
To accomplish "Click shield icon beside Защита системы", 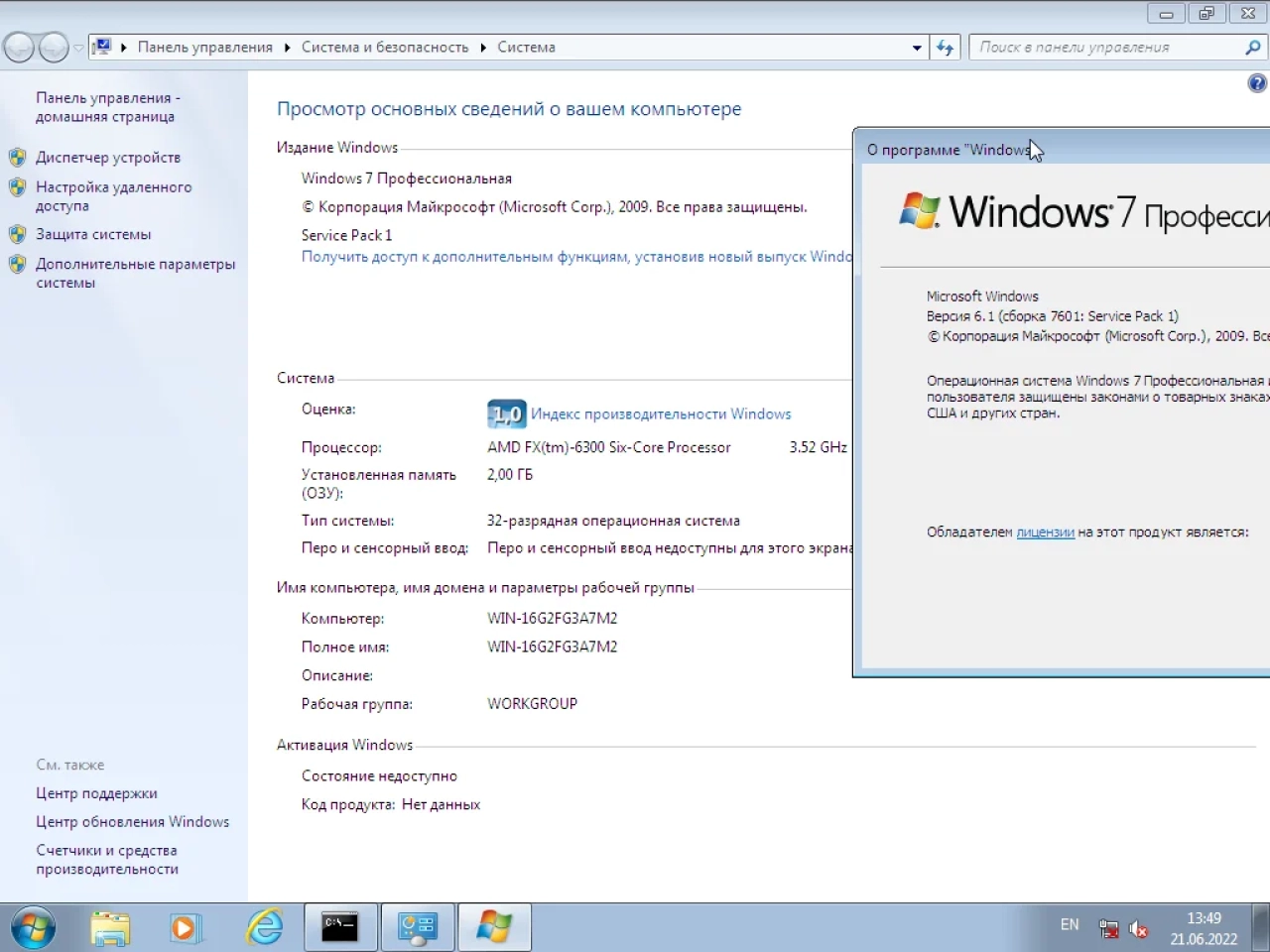I will 17,234.
